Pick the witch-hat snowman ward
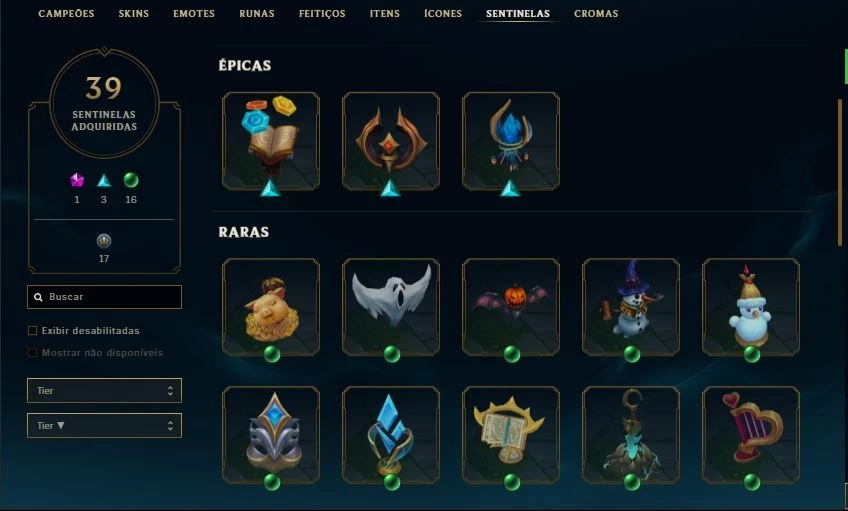This screenshot has width=848, height=511. [631, 307]
